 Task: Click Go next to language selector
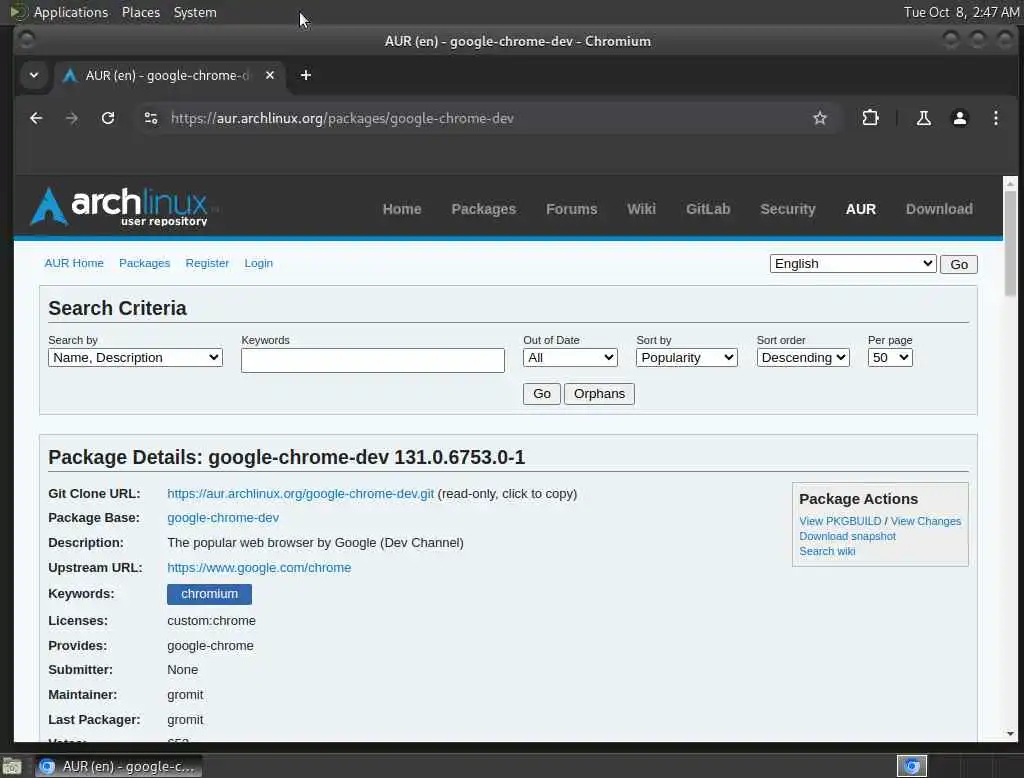(959, 264)
